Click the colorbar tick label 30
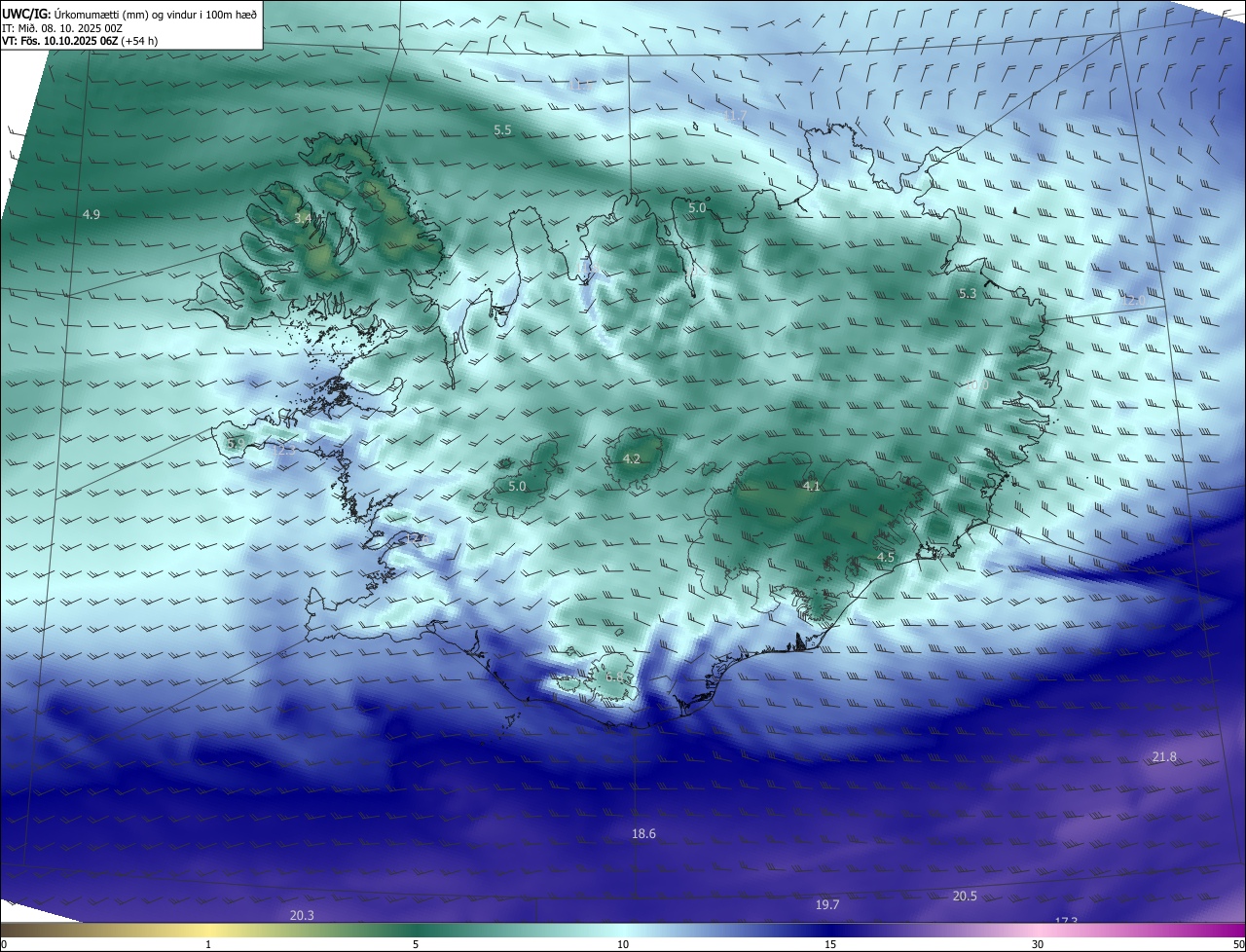Viewport: 1246px width, 952px height. coord(1038,944)
